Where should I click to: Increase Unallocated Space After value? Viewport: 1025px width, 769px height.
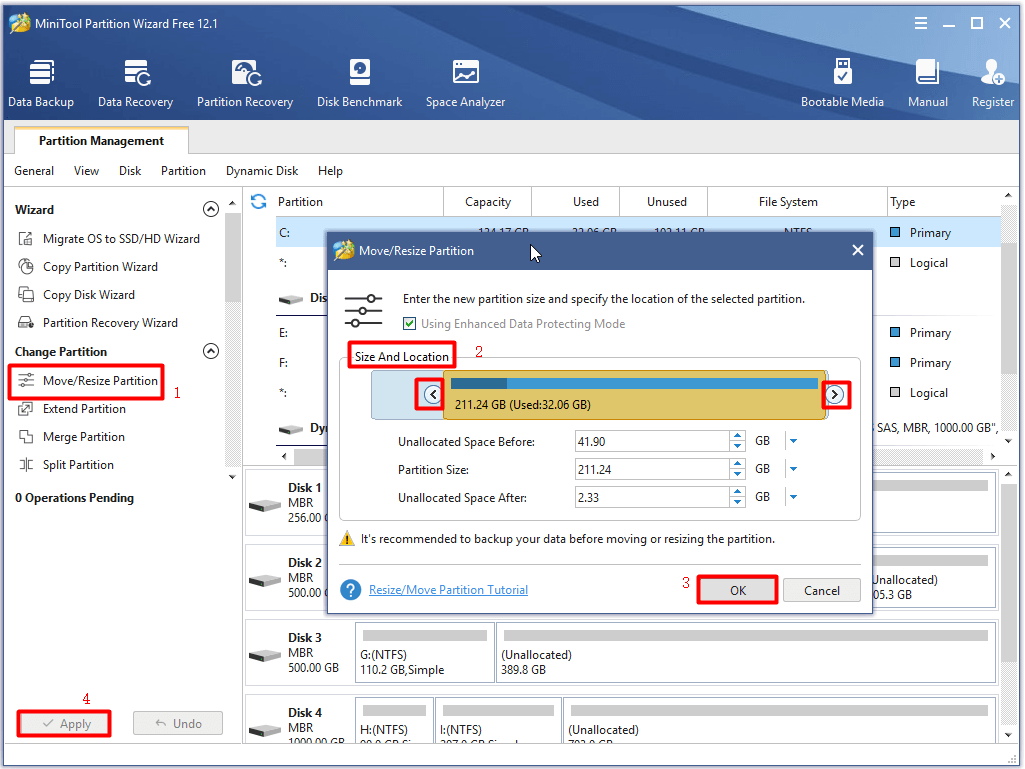tap(737, 492)
